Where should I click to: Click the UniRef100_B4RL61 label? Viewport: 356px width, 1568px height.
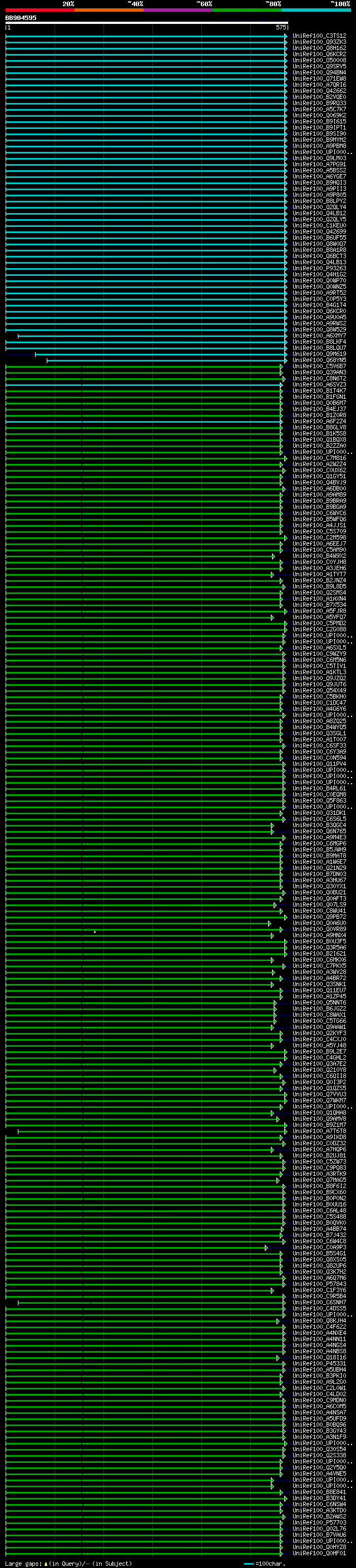tap(319, 788)
